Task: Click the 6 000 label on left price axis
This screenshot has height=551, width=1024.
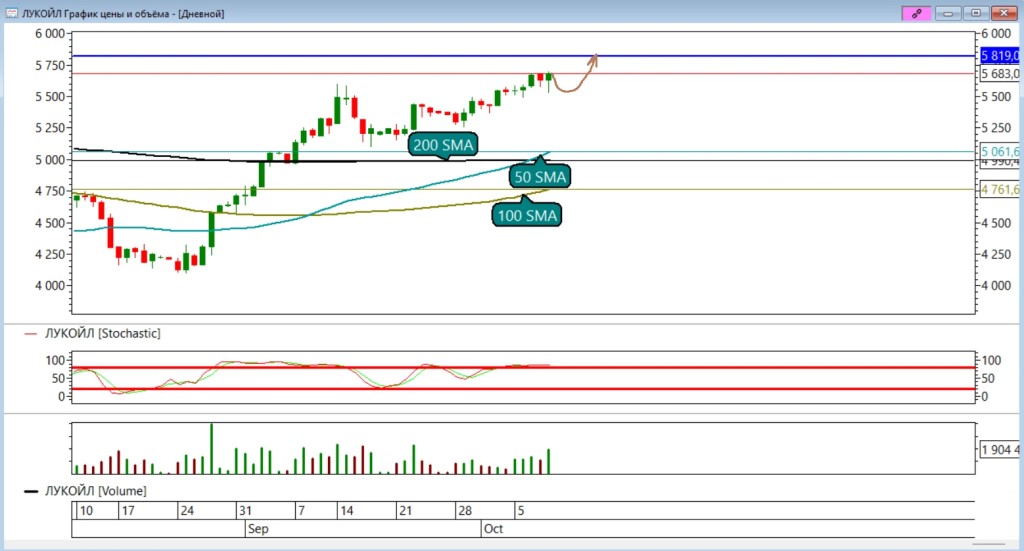Action: pyautogui.click(x=50, y=33)
